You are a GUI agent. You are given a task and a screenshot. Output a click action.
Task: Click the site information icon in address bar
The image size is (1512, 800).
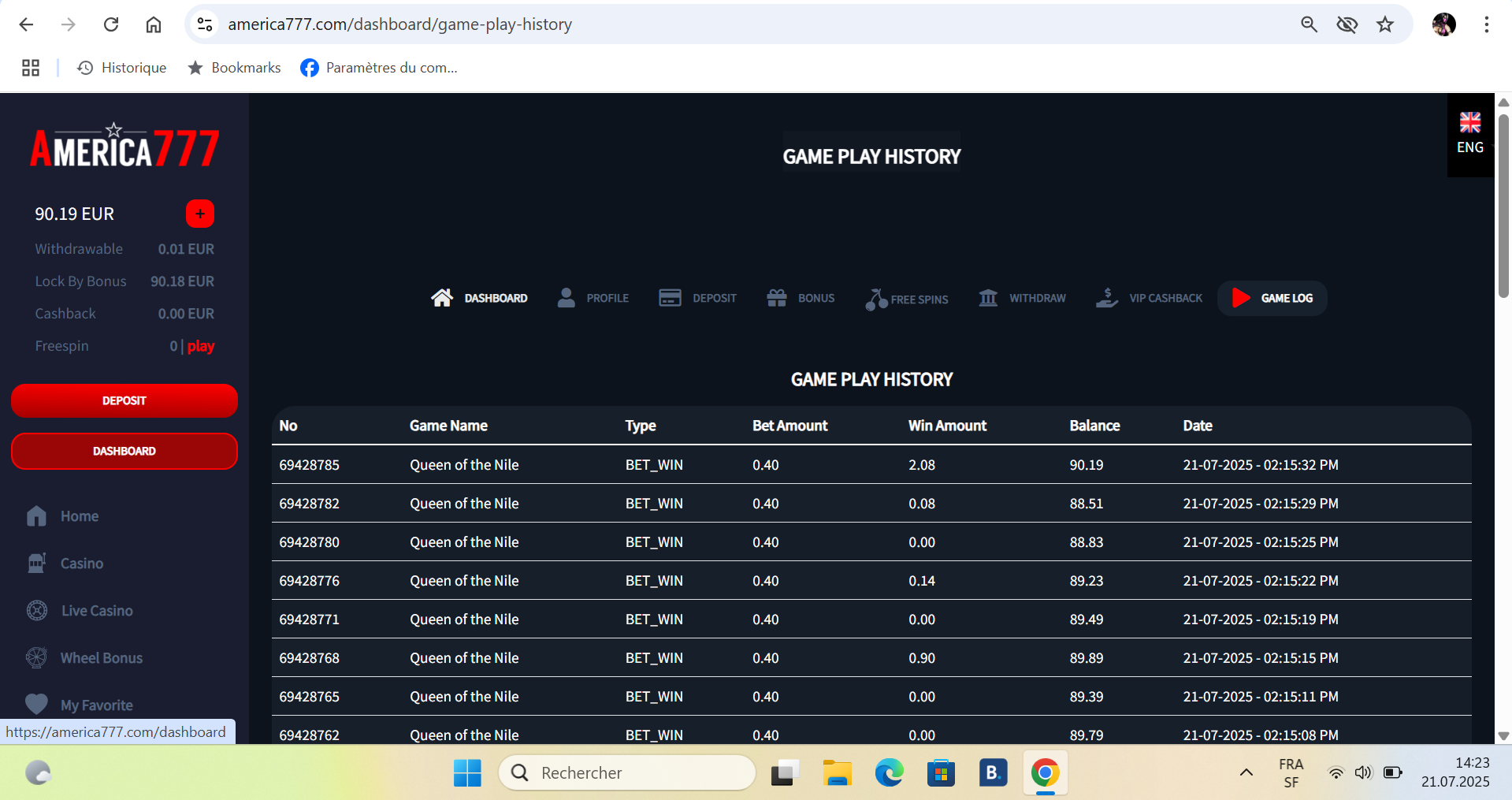[205, 24]
